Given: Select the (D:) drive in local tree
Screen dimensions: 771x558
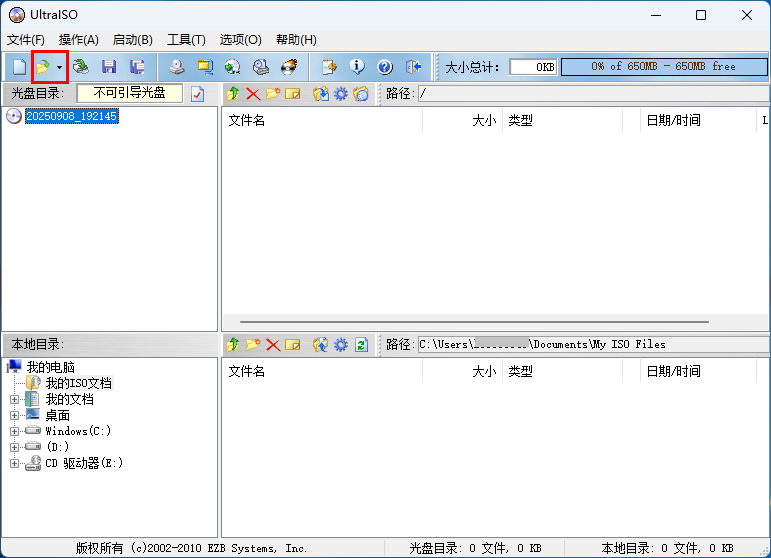Looking at the screenshot, I should pyautogui.click(x=58, y=447).
